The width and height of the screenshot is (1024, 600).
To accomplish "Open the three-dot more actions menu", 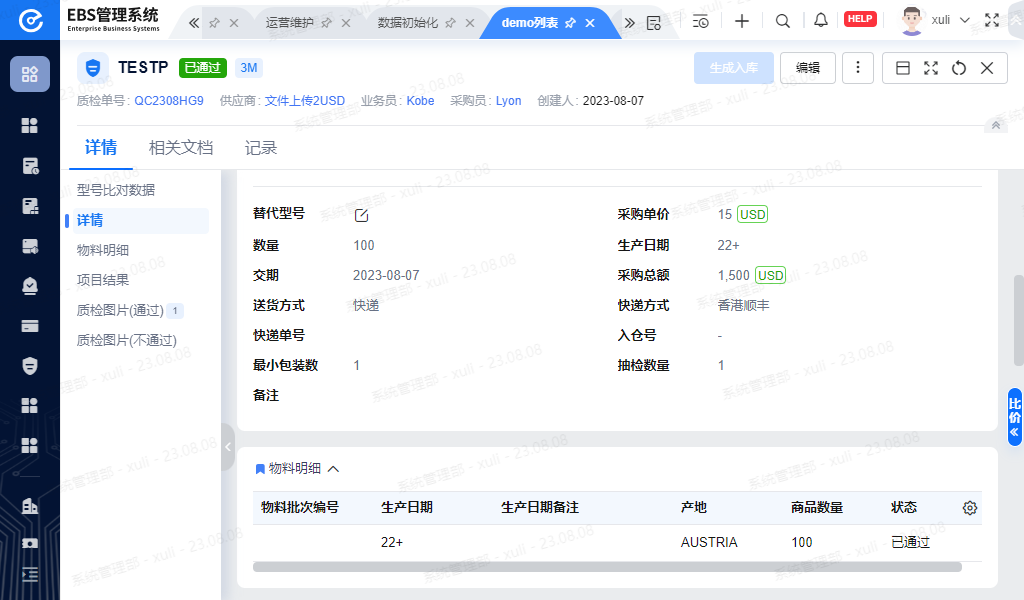I will (857, 68).
